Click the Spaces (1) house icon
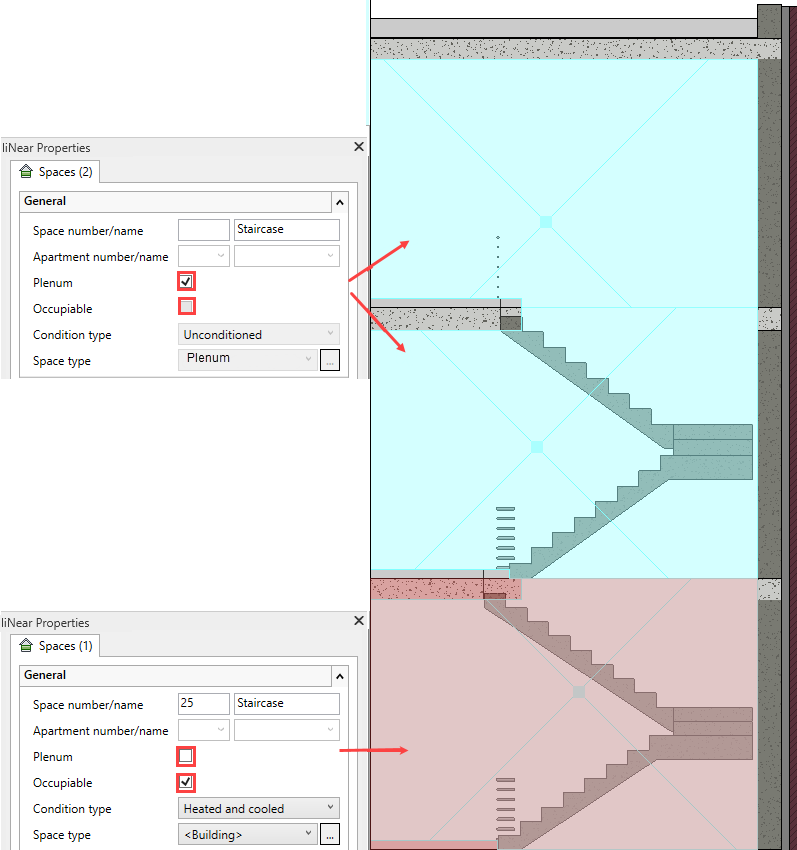Viewport: 797px width, 850px height. (26, 646)
